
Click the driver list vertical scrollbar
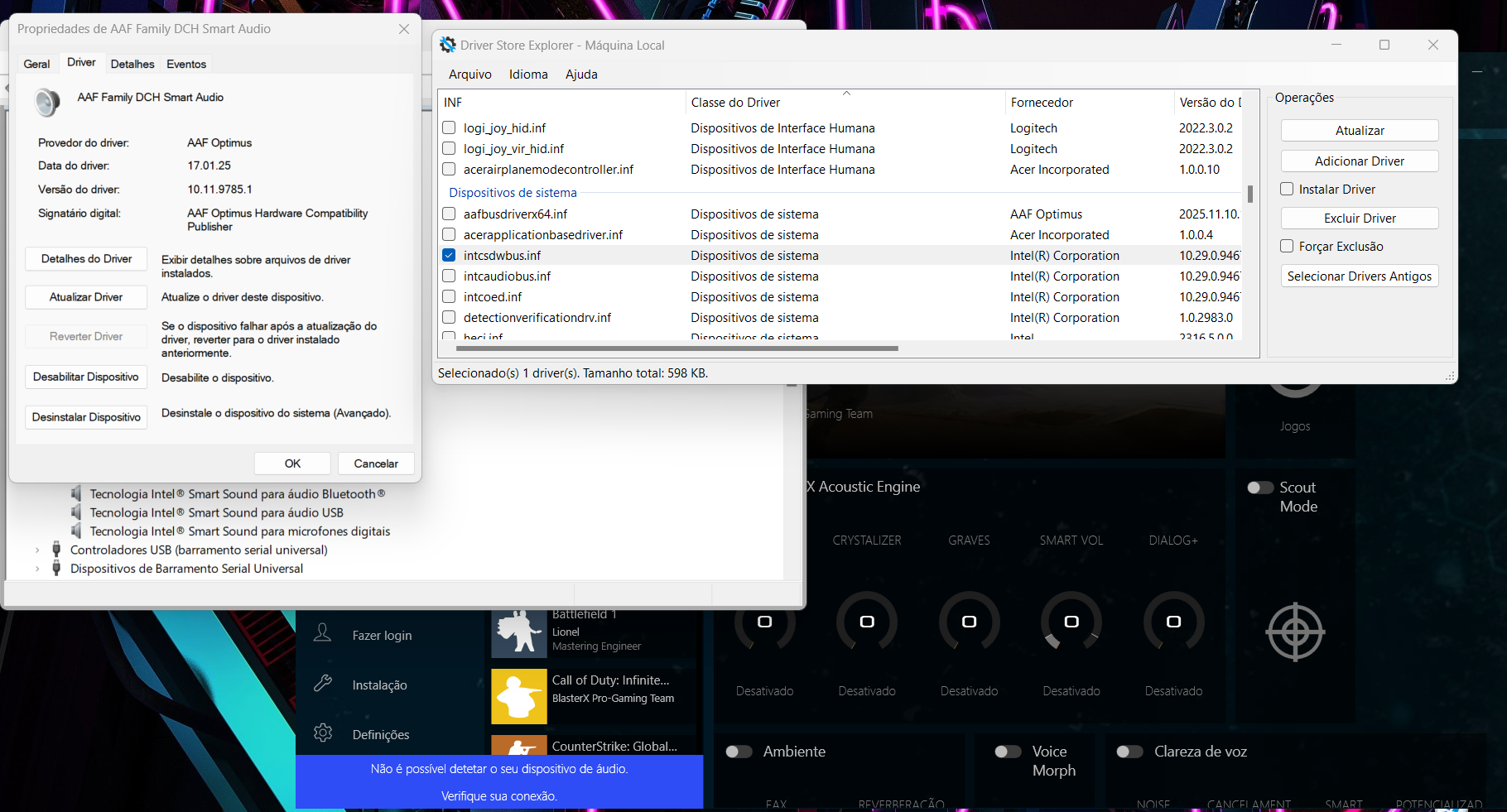click(x=1250, y=194)
